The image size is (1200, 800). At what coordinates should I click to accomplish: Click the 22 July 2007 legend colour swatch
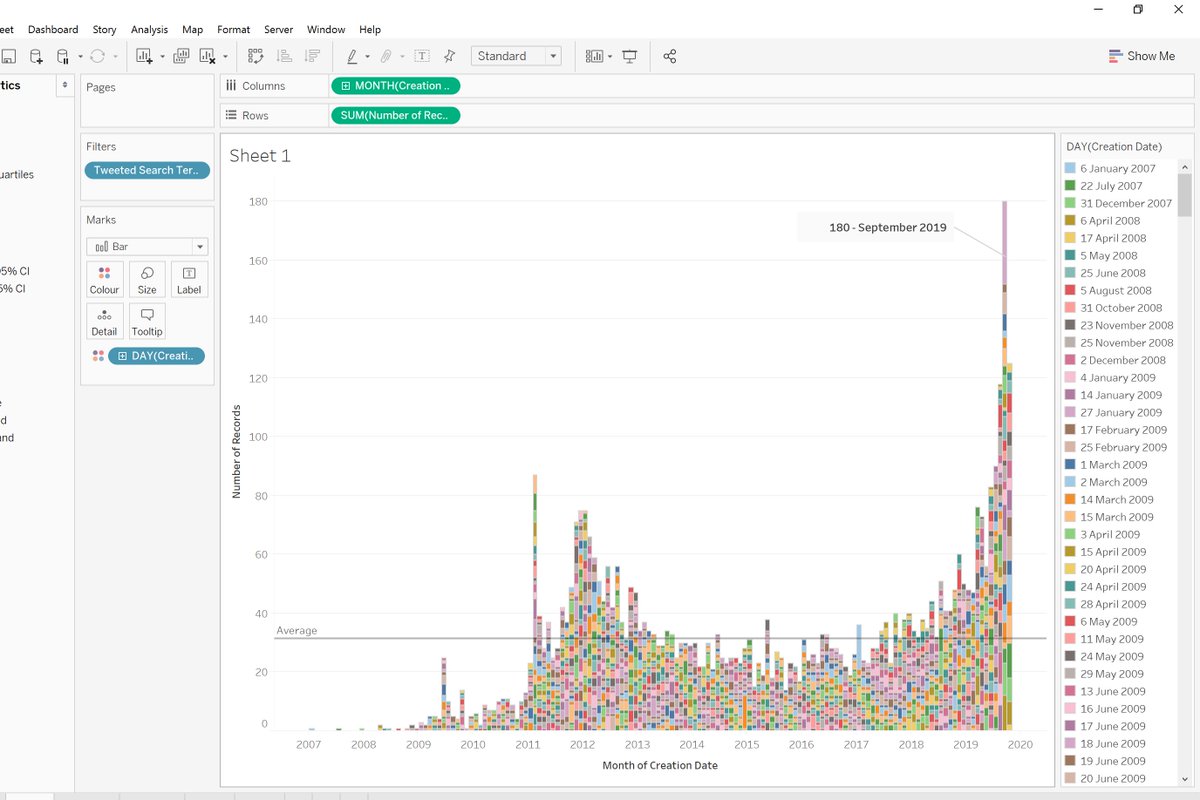pyautogui.click(x=1070, y=186)
